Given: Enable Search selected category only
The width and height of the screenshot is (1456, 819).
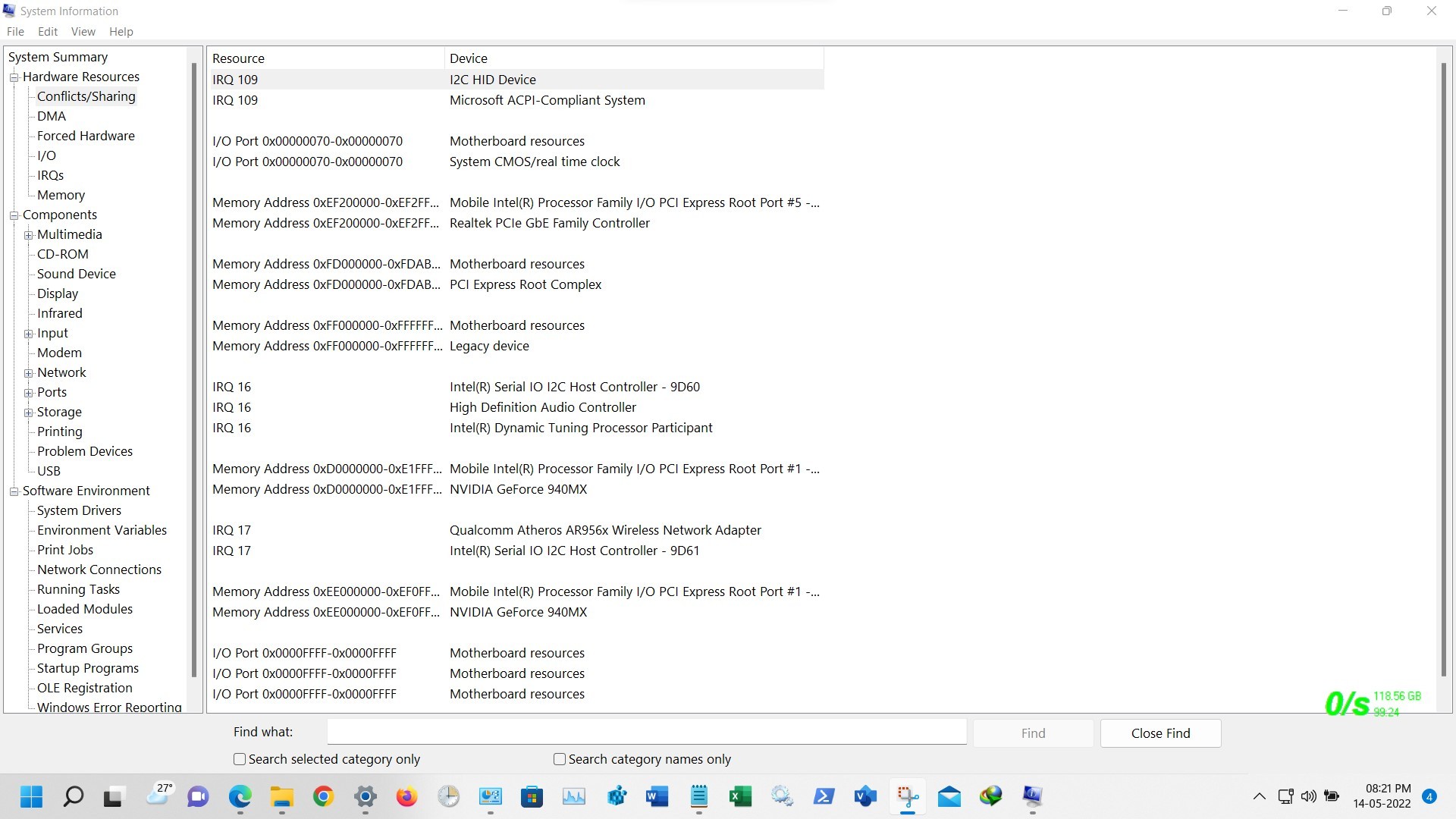Looking at the screenshot, I should point(240,759).
